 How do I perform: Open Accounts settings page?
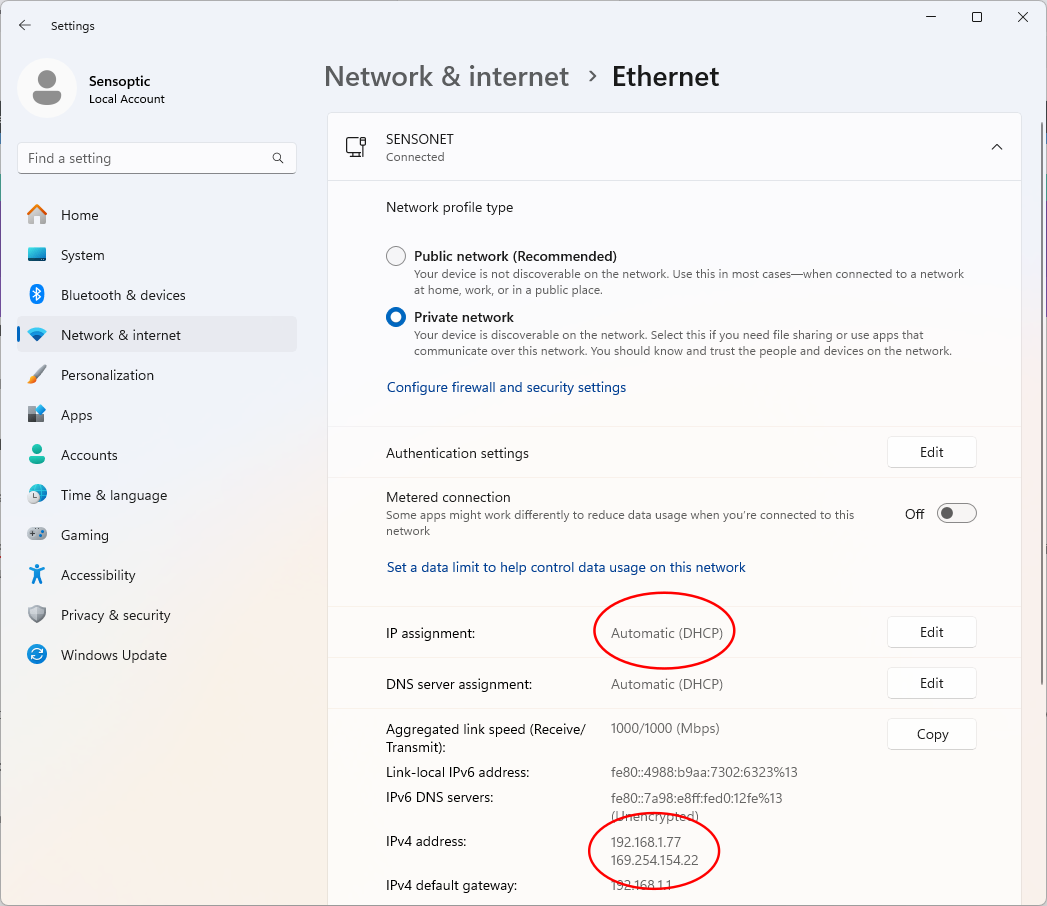point(157,455)
